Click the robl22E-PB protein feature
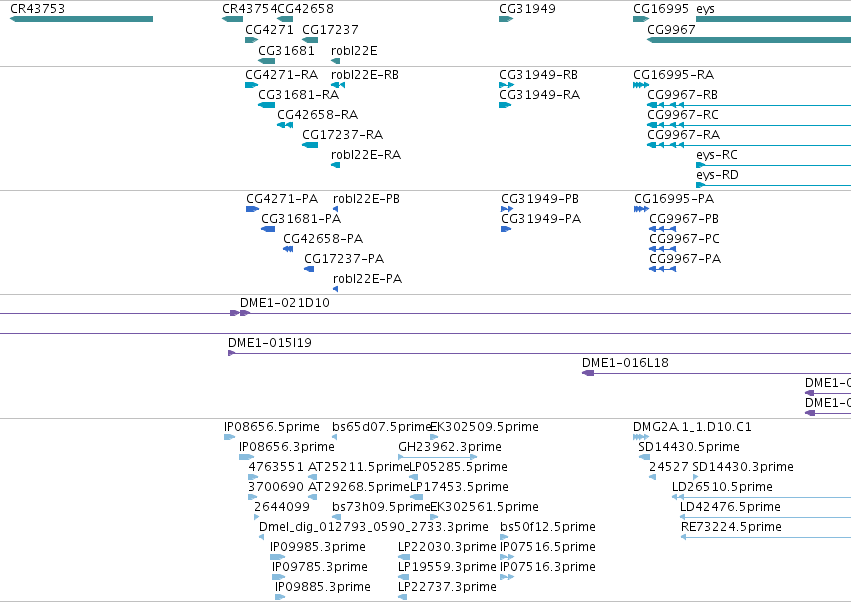Screen dimensions: 851x602 click(335, 209)
